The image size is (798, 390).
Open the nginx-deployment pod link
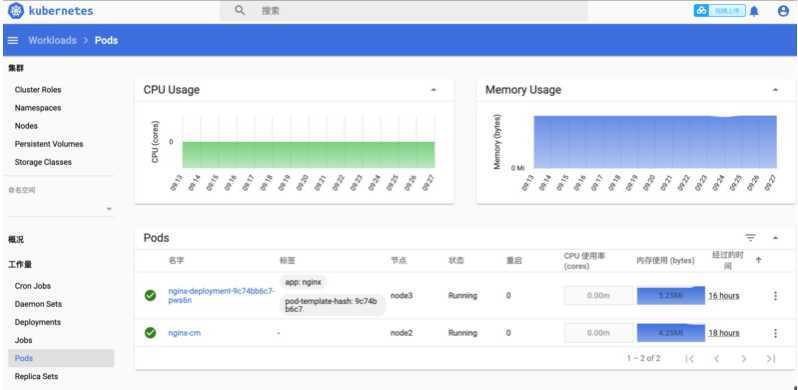click(x=221, y=295)
